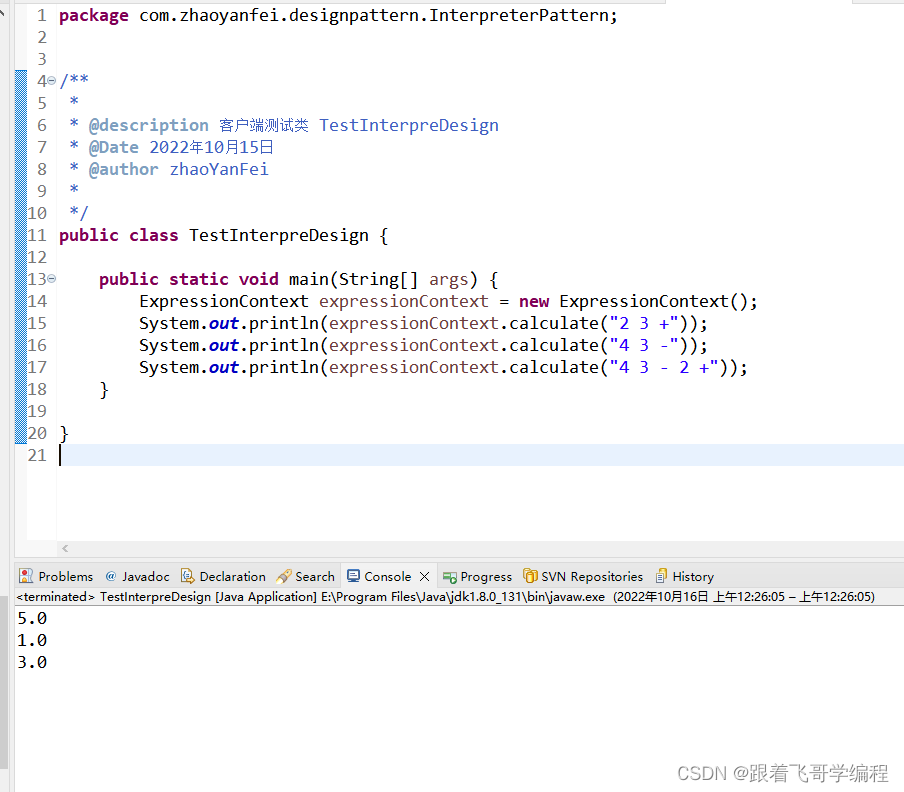Click new ExpressionContext() on line 14

click(633, 301)
